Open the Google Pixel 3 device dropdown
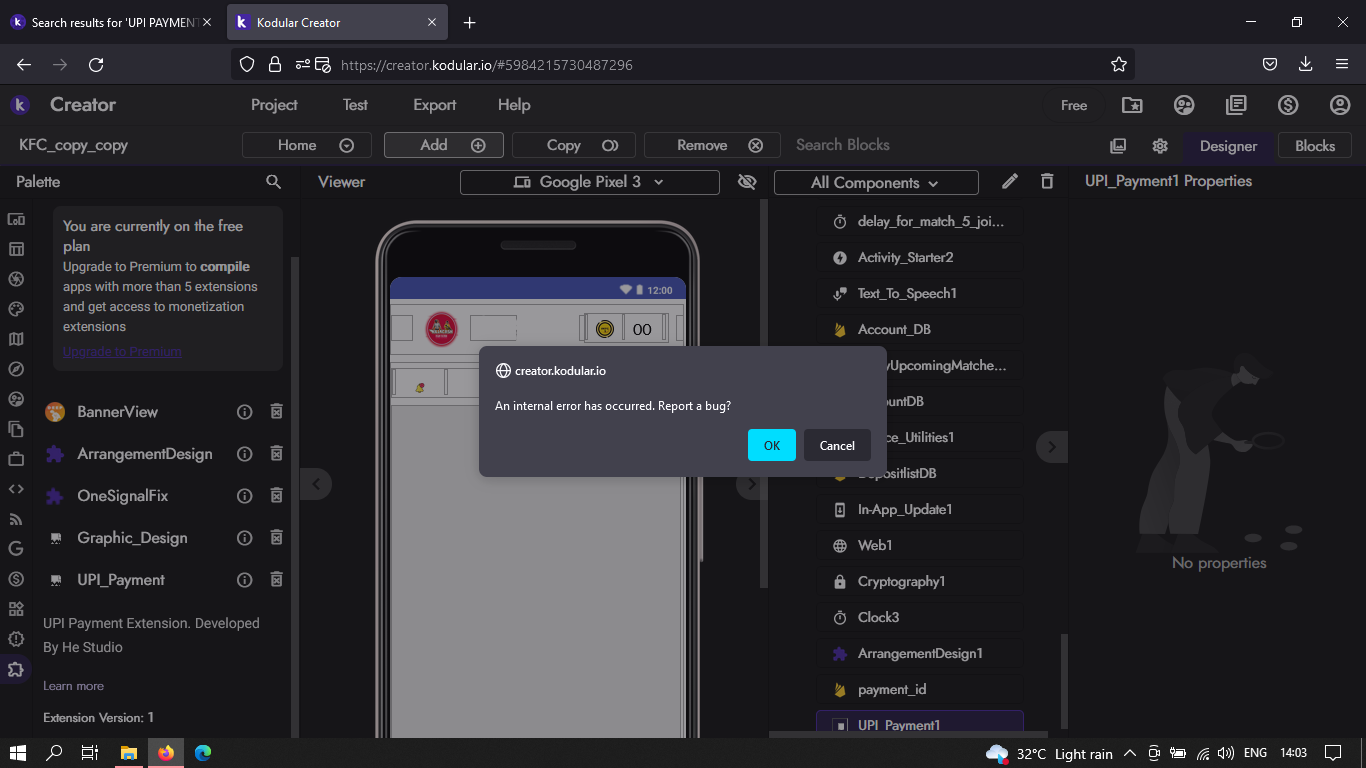The height and width of the screenshot is (768, 1366). point(589,182)
